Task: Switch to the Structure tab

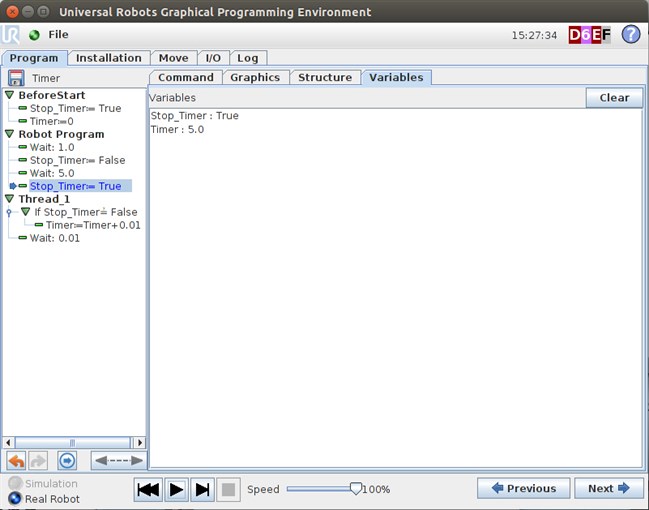Action: (x=325, y=77)
